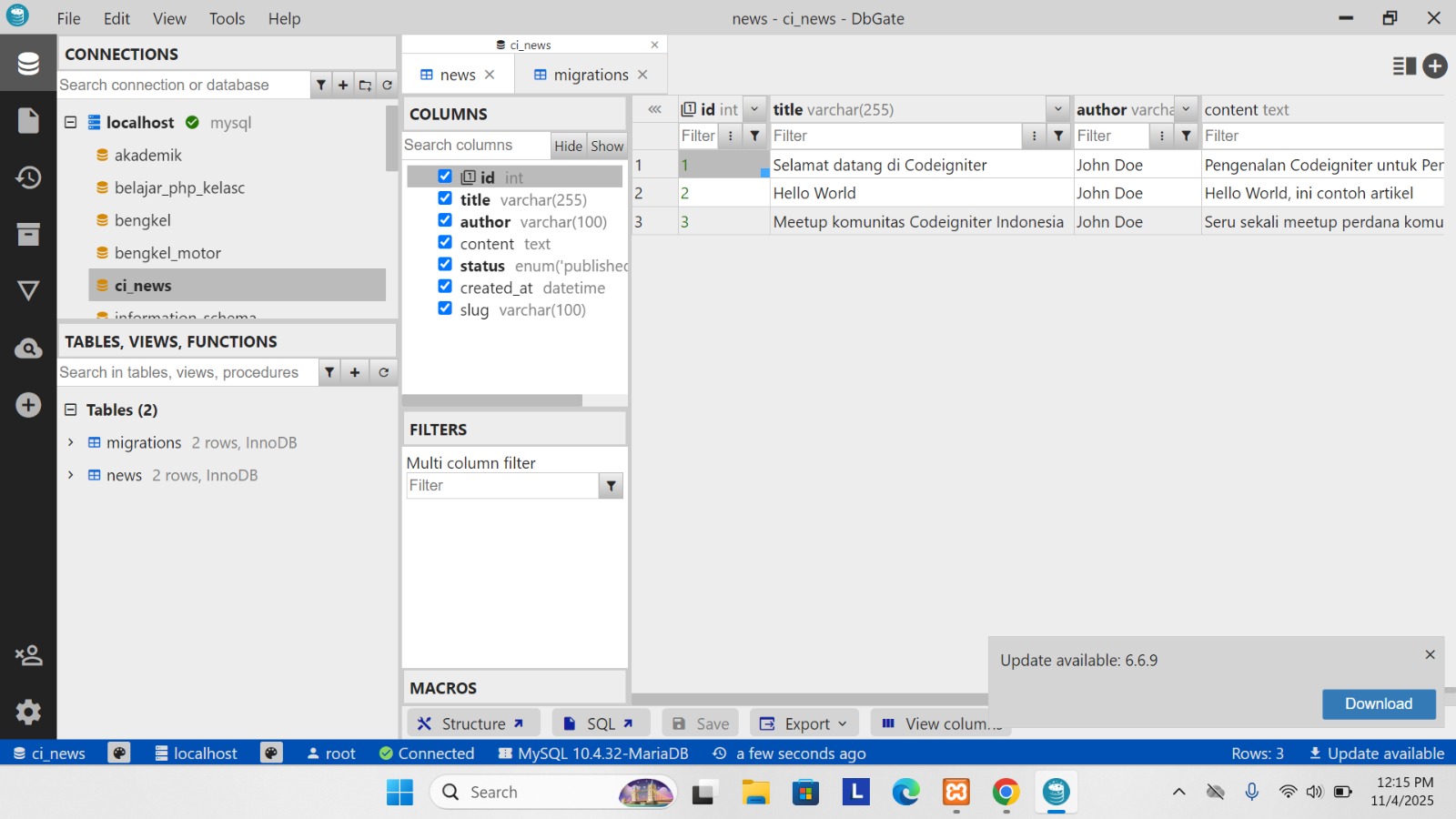Viewport: 1456px width, 819px height.
Task: Open the title column header dropdown
Action: (x=1057, y=109)
